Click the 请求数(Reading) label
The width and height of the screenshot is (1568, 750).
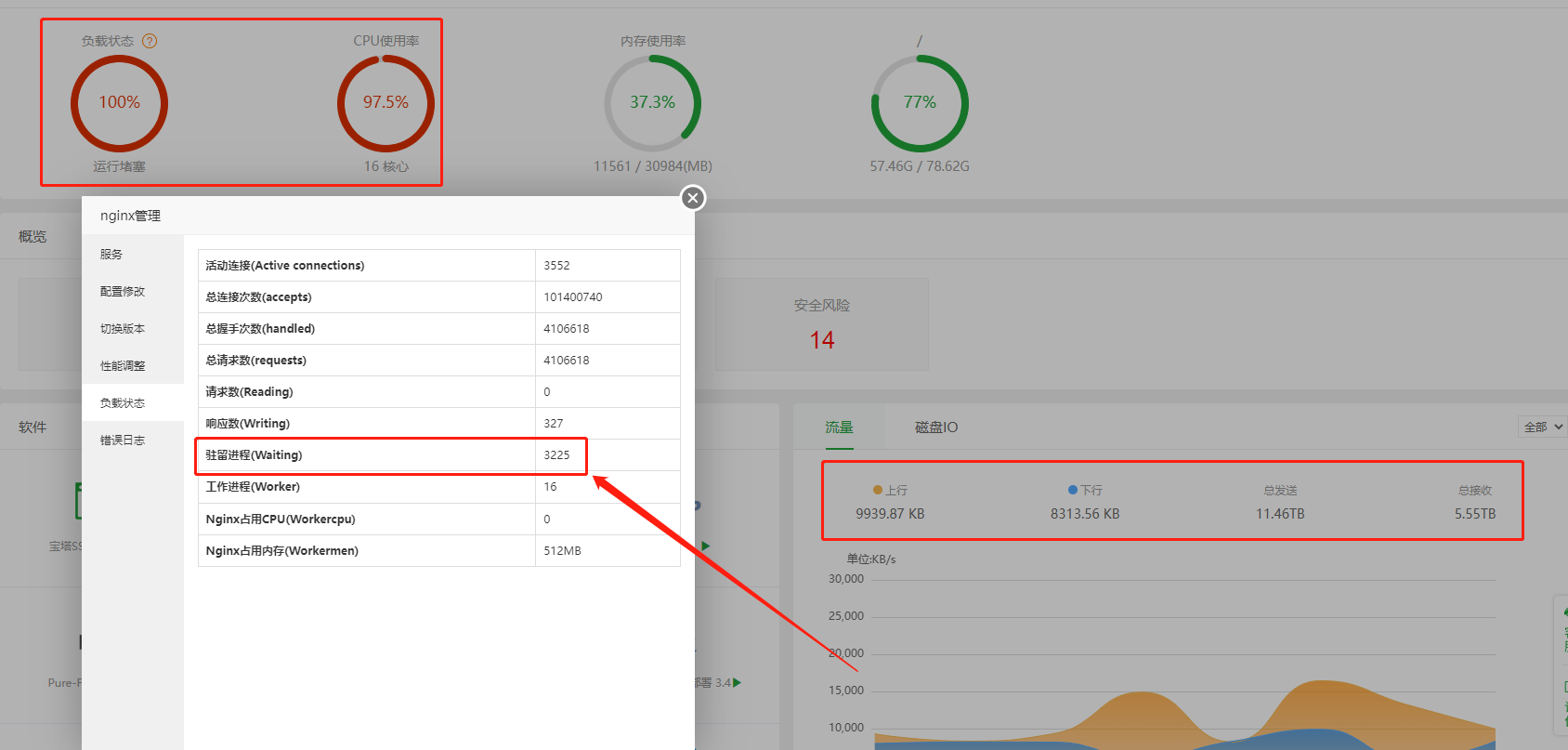pos(249,392)
